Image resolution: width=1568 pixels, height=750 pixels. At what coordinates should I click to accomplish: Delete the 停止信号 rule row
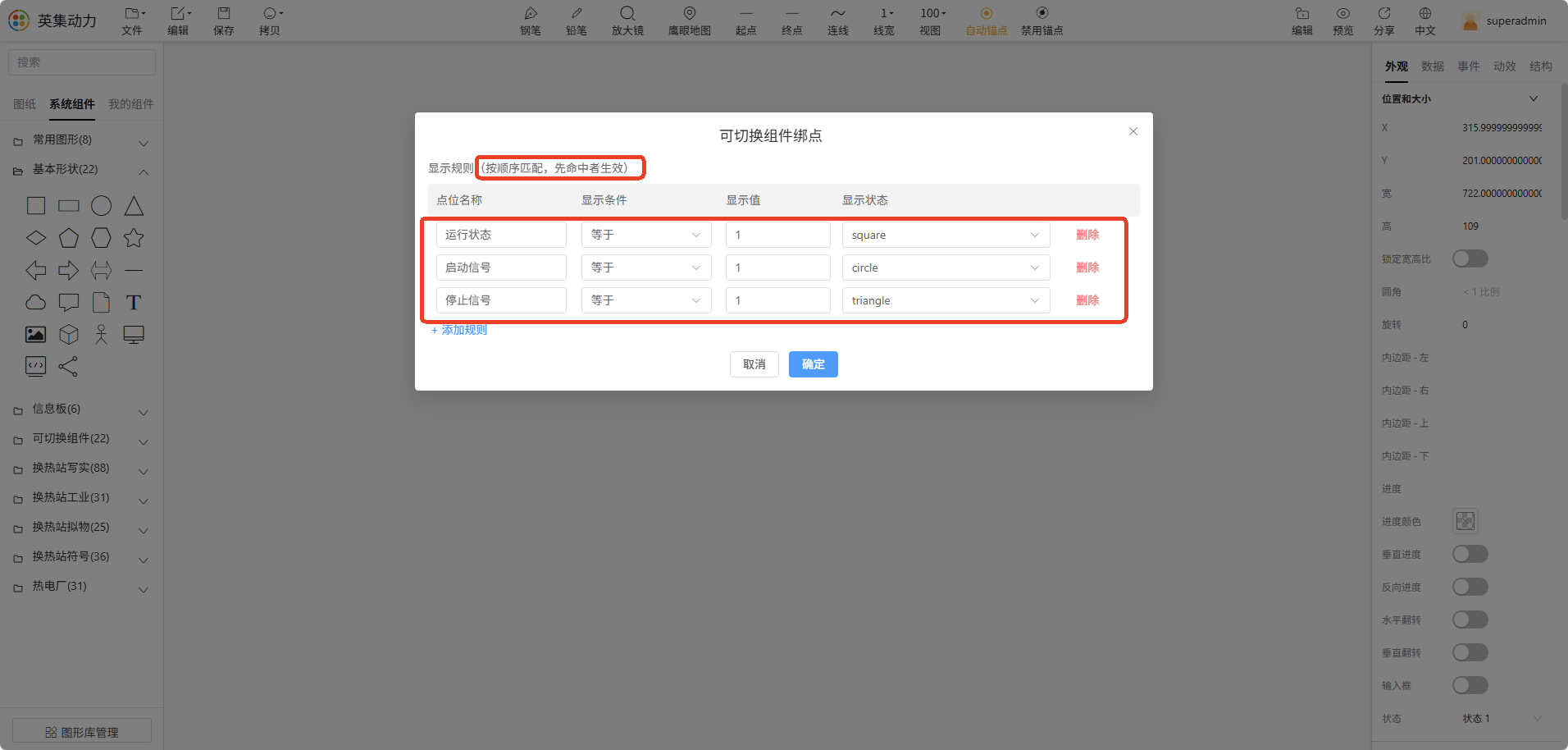(1087, 300)
